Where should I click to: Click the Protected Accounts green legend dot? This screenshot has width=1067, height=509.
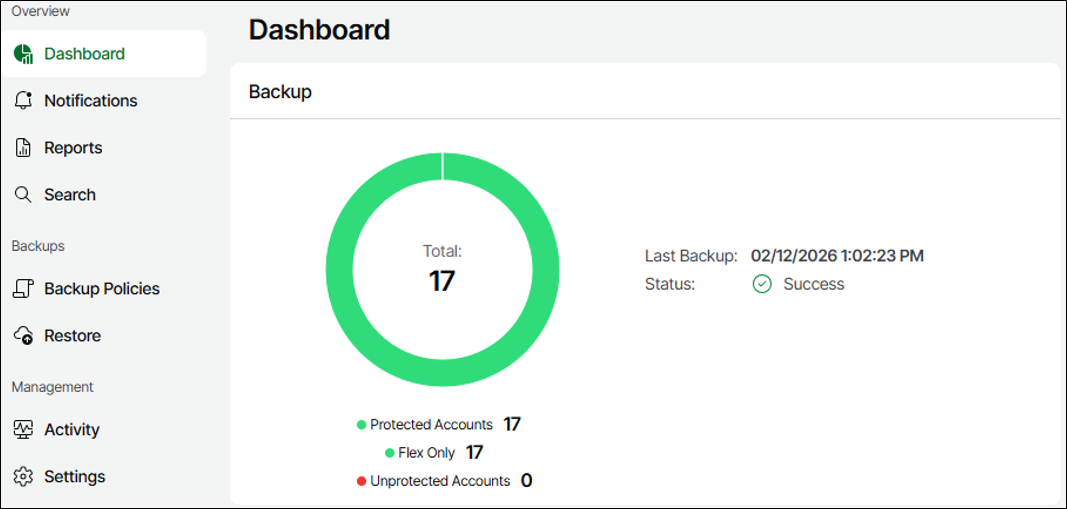point(362,425)
